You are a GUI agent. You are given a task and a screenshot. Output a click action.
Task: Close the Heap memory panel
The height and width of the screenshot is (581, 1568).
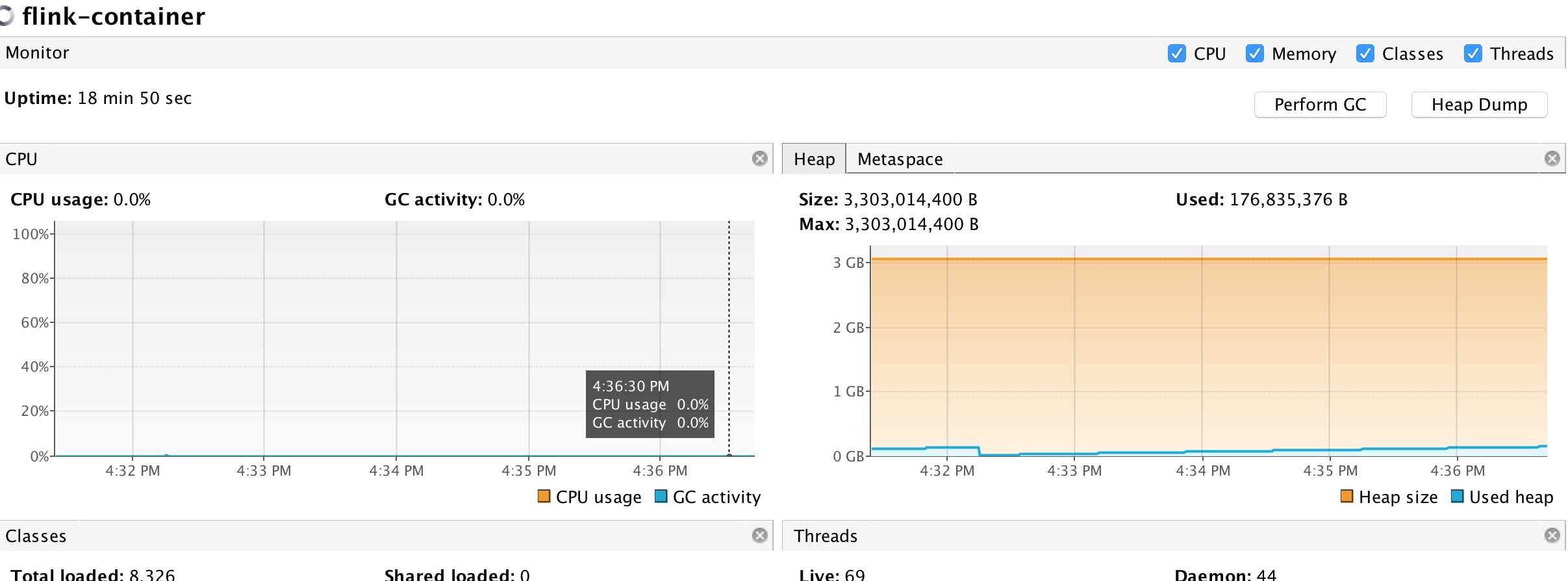[1552, 159]
